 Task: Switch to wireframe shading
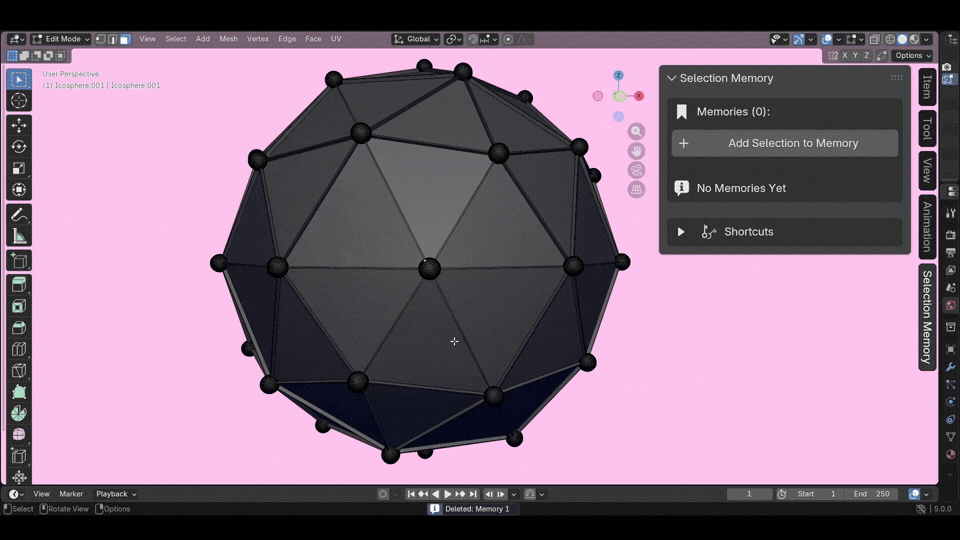tap(890, 39)
